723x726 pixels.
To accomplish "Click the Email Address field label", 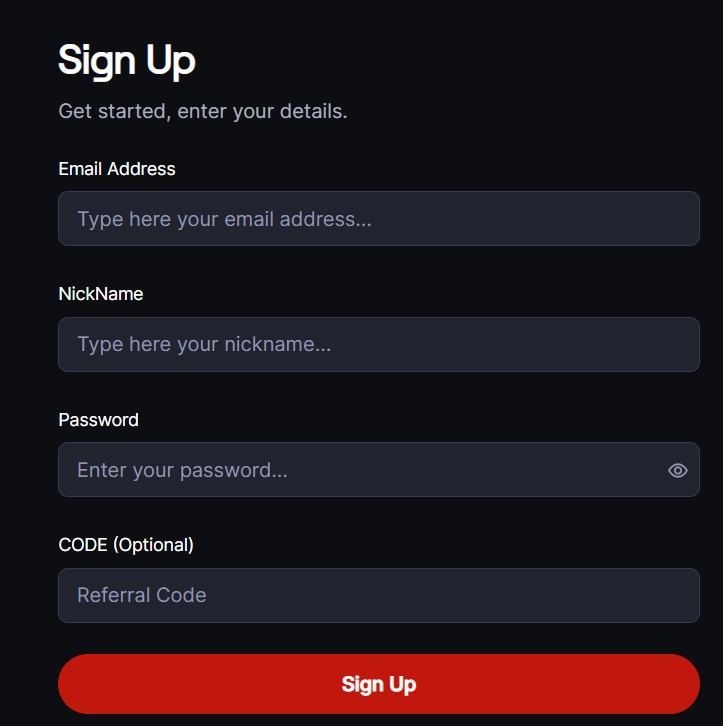I will (x=117, y=169).
